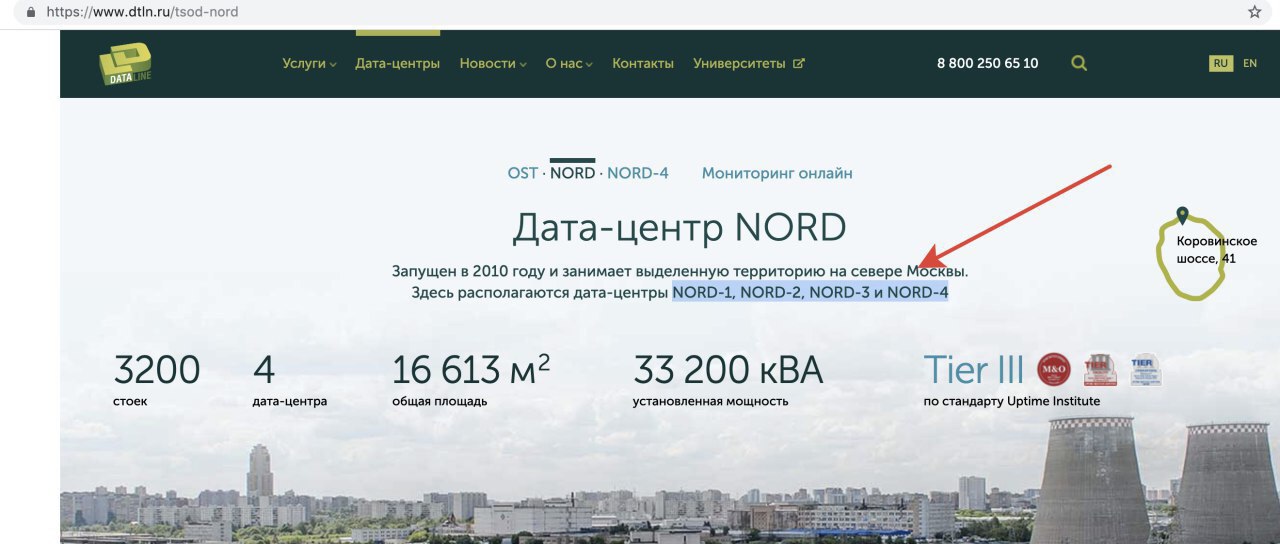Click the external link icon beside Университеты
The image size is (1280, 544).
pos(799,63)
